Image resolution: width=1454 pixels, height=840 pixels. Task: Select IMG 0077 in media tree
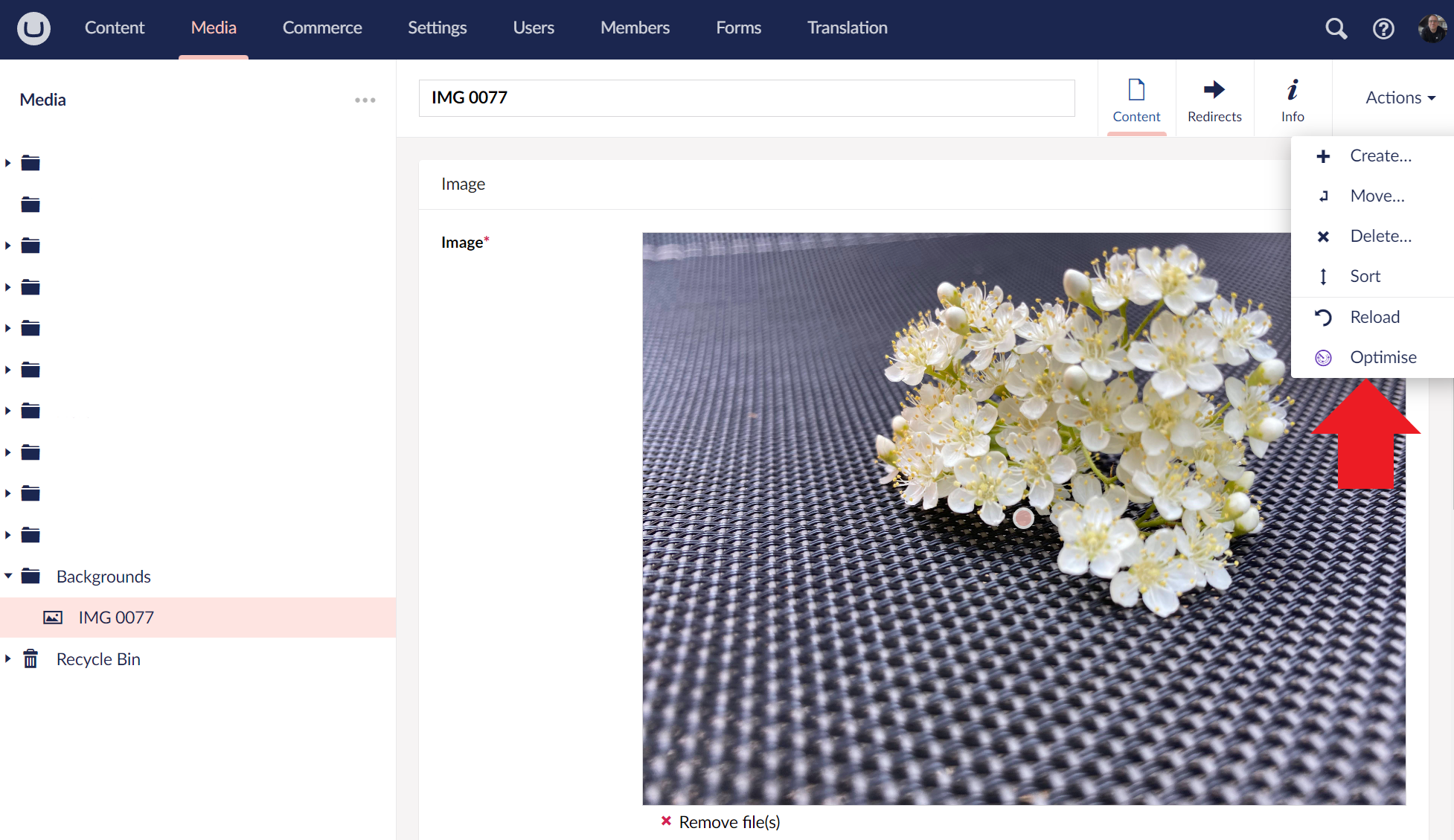pos(116,618)
